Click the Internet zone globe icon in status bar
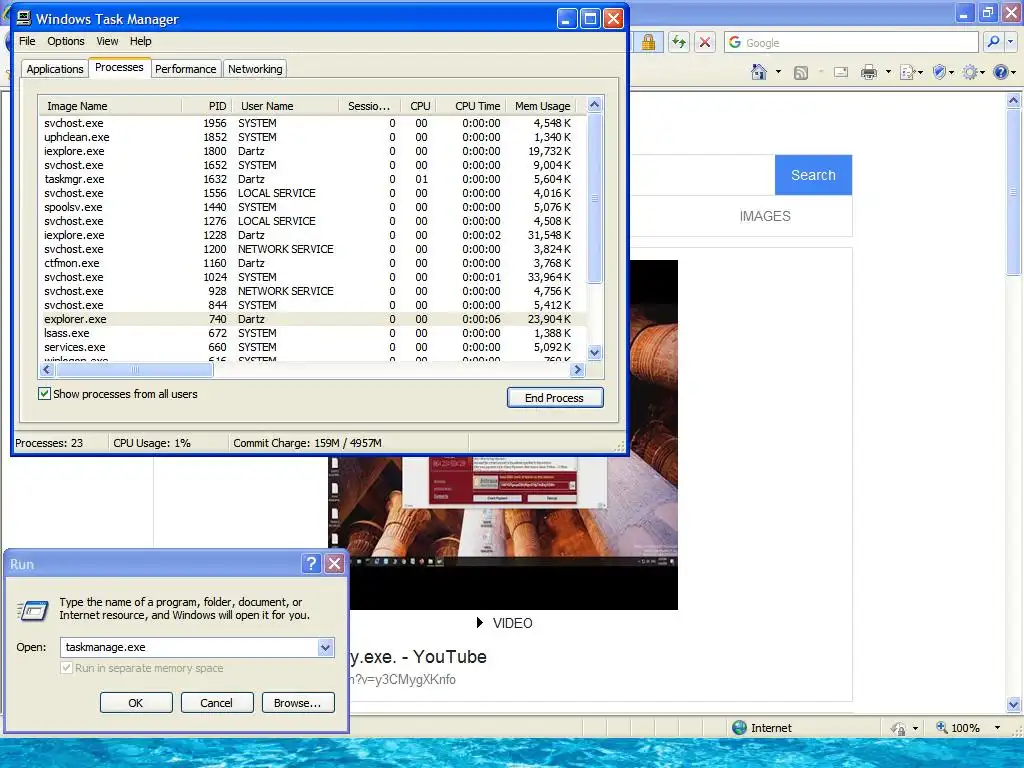1024x768 pixels. pyautogui.click(x=739, y=728)
